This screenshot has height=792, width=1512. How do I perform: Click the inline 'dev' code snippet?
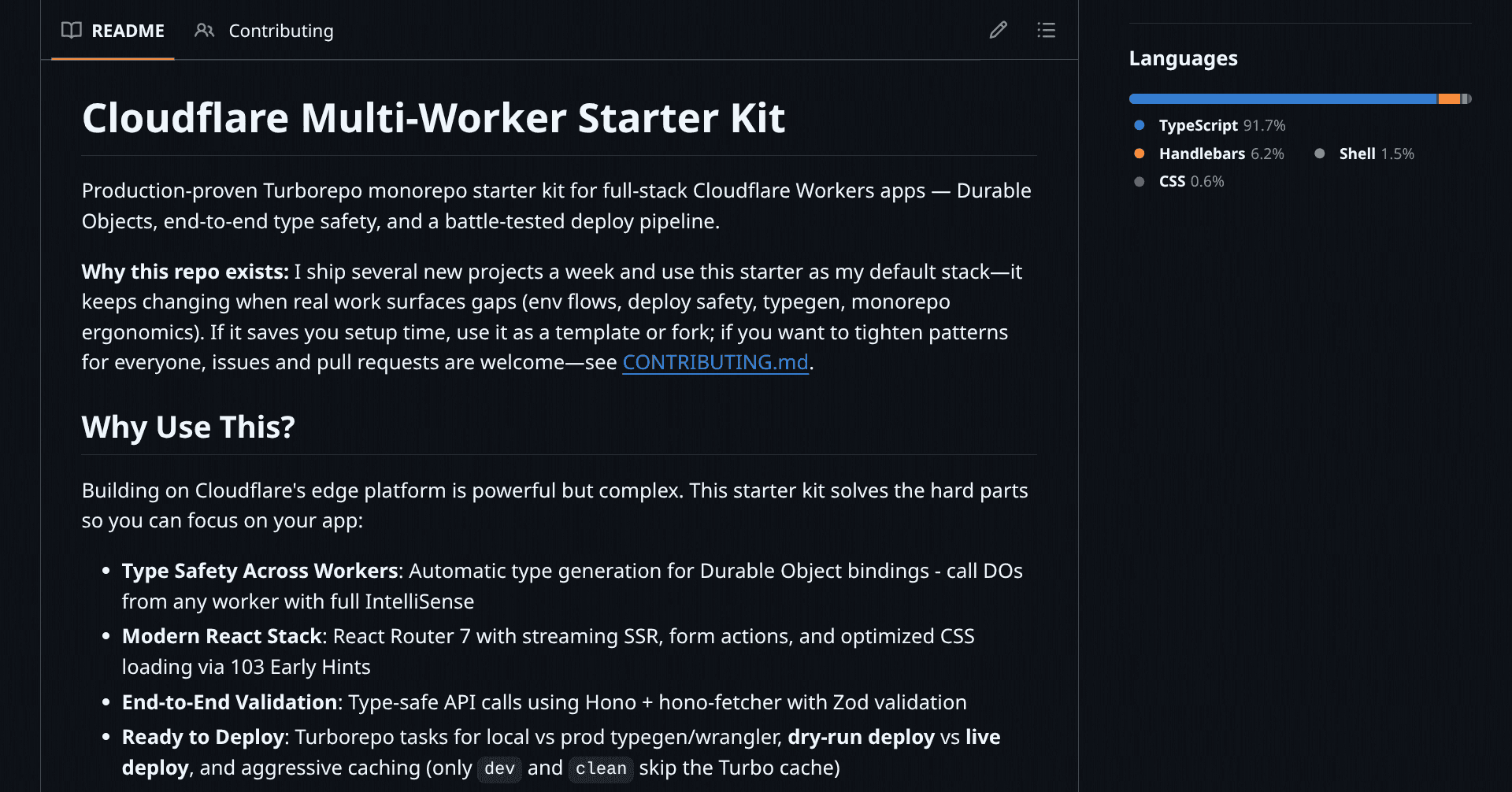(499, 768)
